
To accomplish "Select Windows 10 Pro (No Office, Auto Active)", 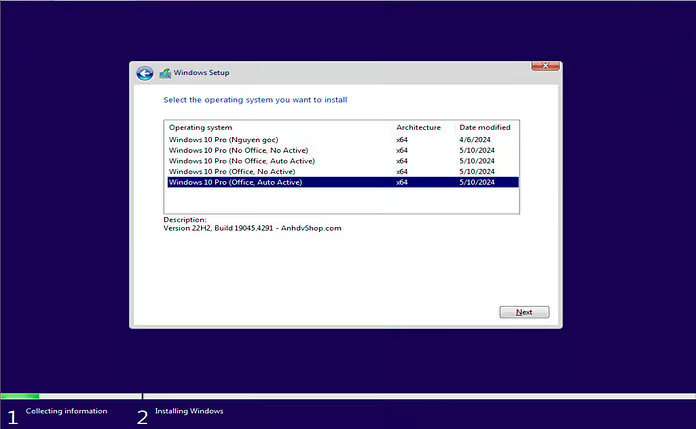I will point(343,161).
